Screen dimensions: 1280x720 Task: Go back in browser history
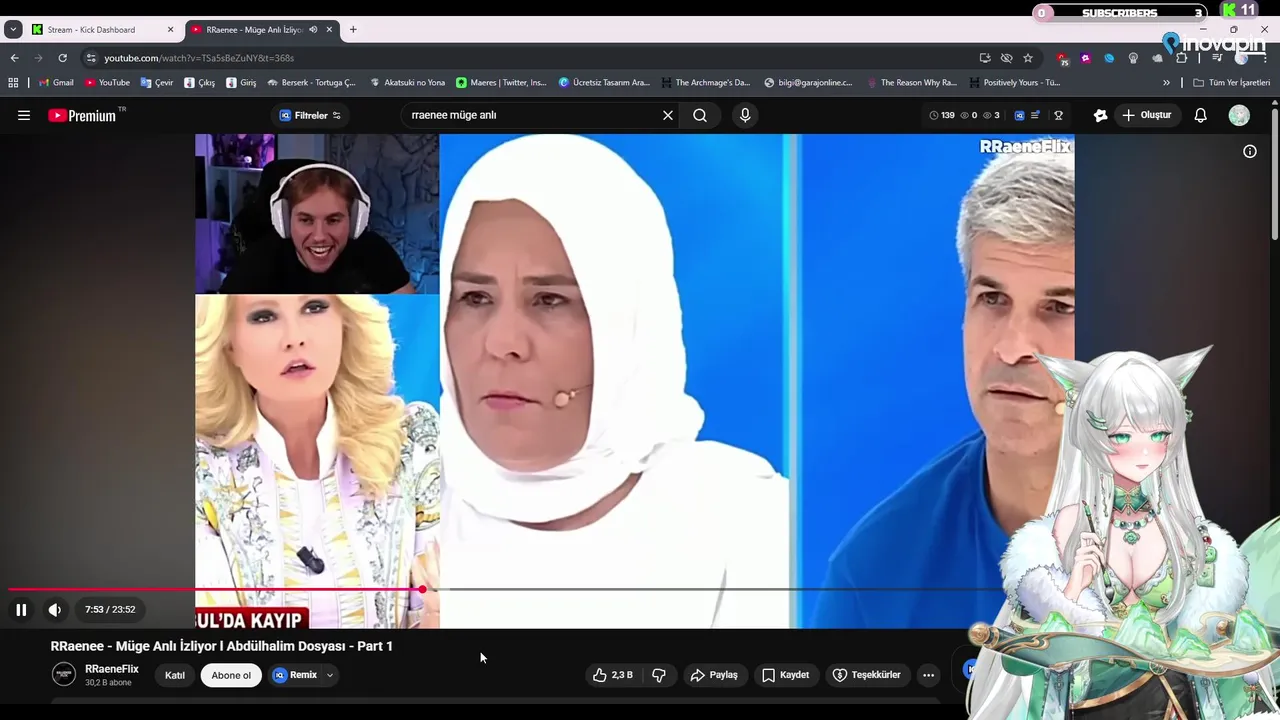pos(14,58)
